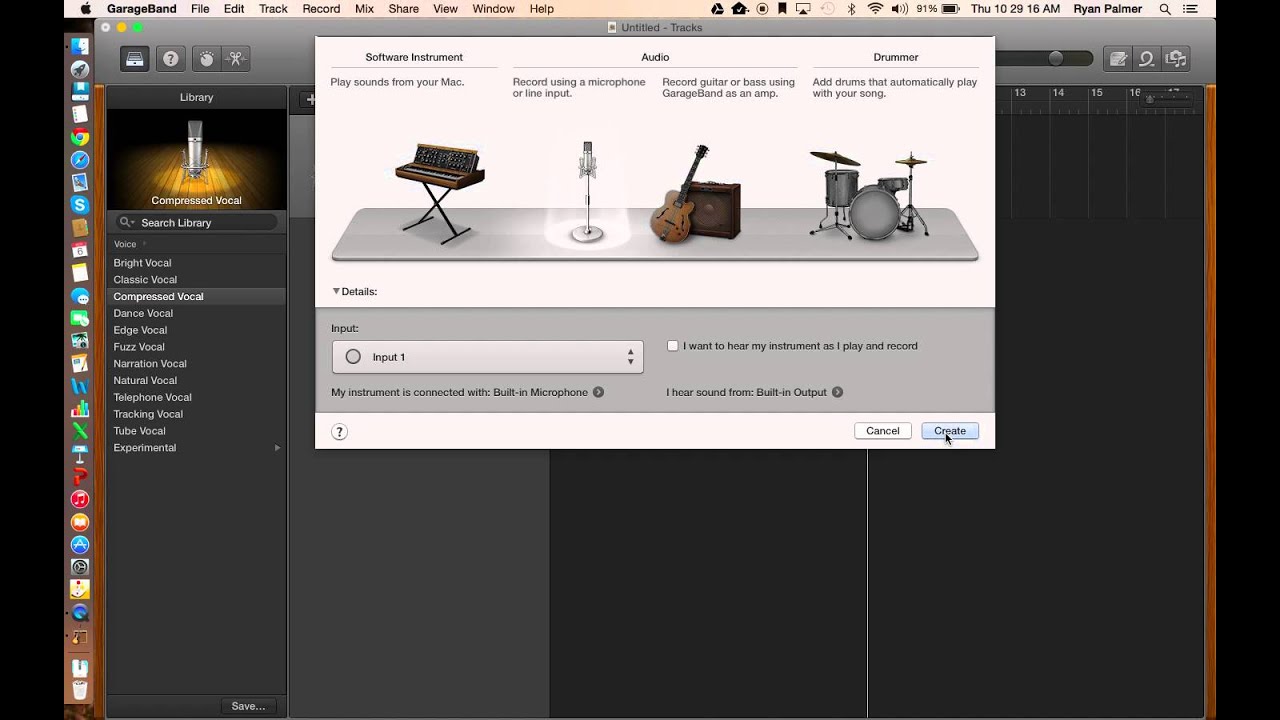Choose the microphone audio track type

(x=587, y=192)
